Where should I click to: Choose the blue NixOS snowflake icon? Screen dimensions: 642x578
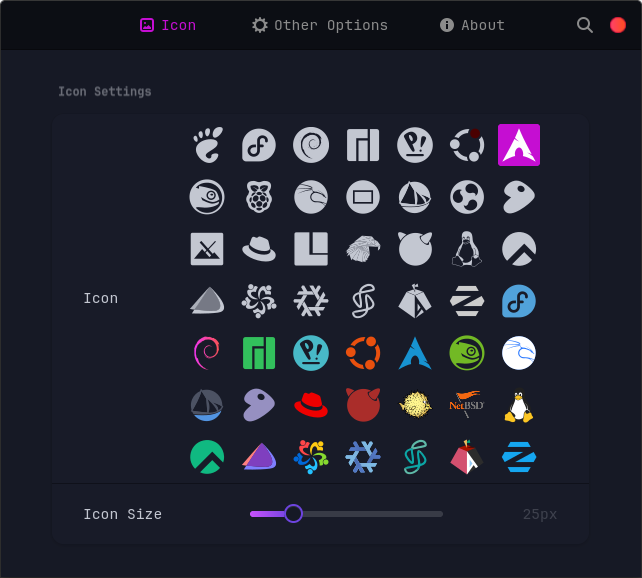click(363, 457)
